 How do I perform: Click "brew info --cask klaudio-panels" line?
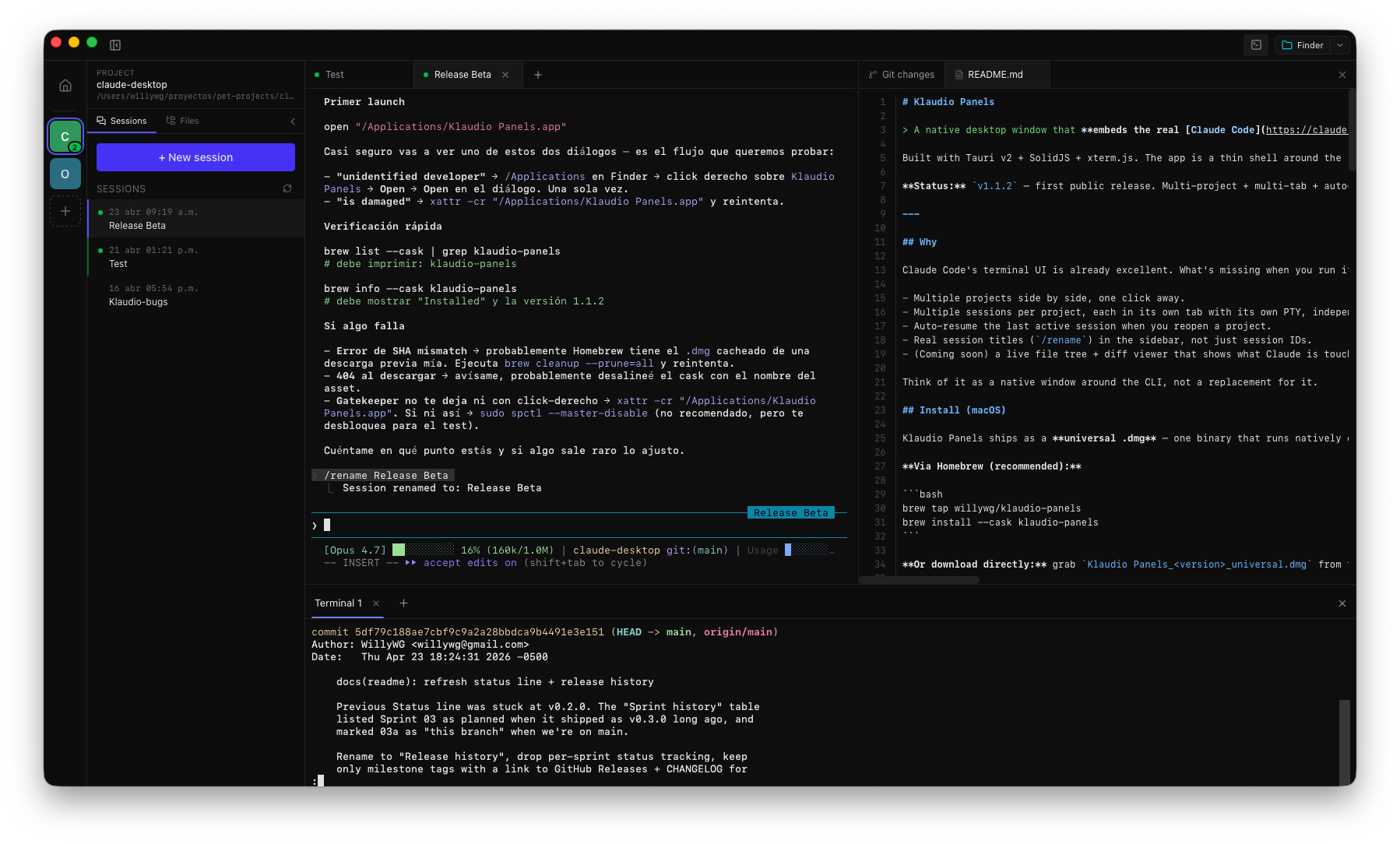tap(420, 289)
